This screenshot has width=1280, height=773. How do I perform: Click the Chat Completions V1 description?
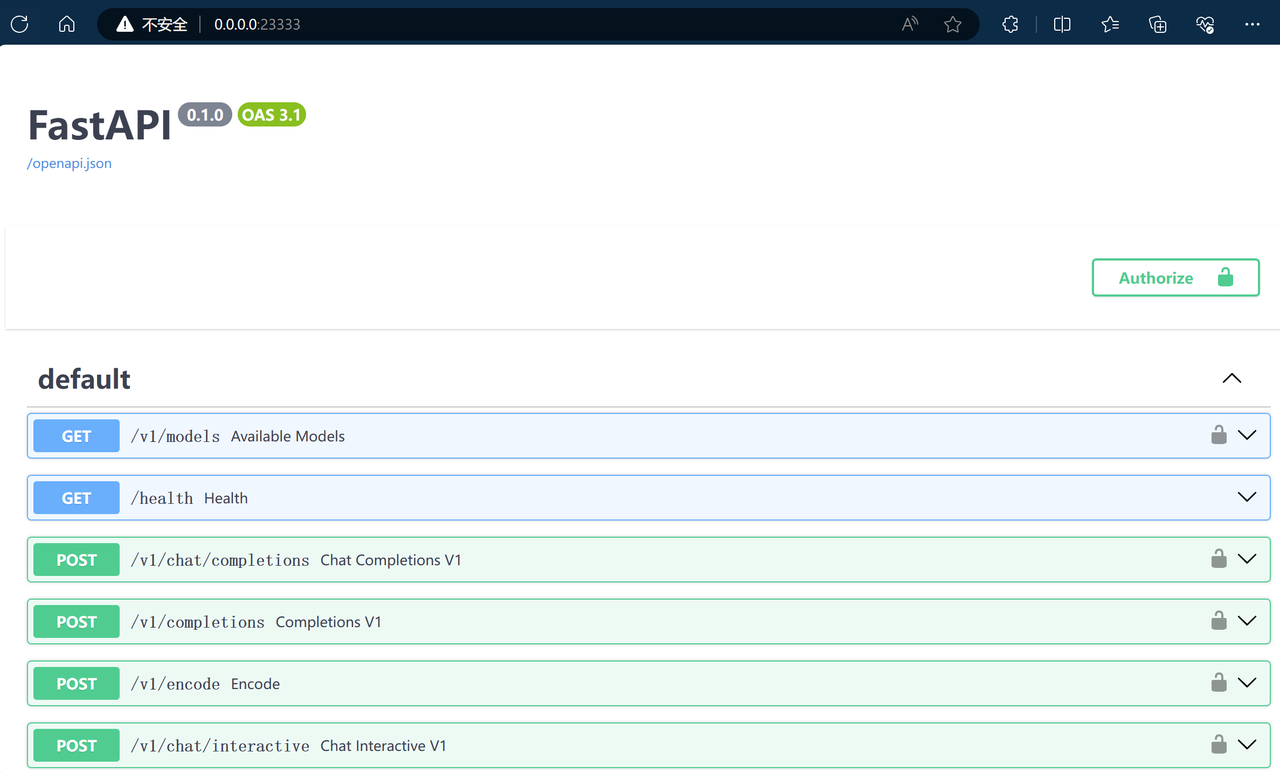tap(391, 560)
